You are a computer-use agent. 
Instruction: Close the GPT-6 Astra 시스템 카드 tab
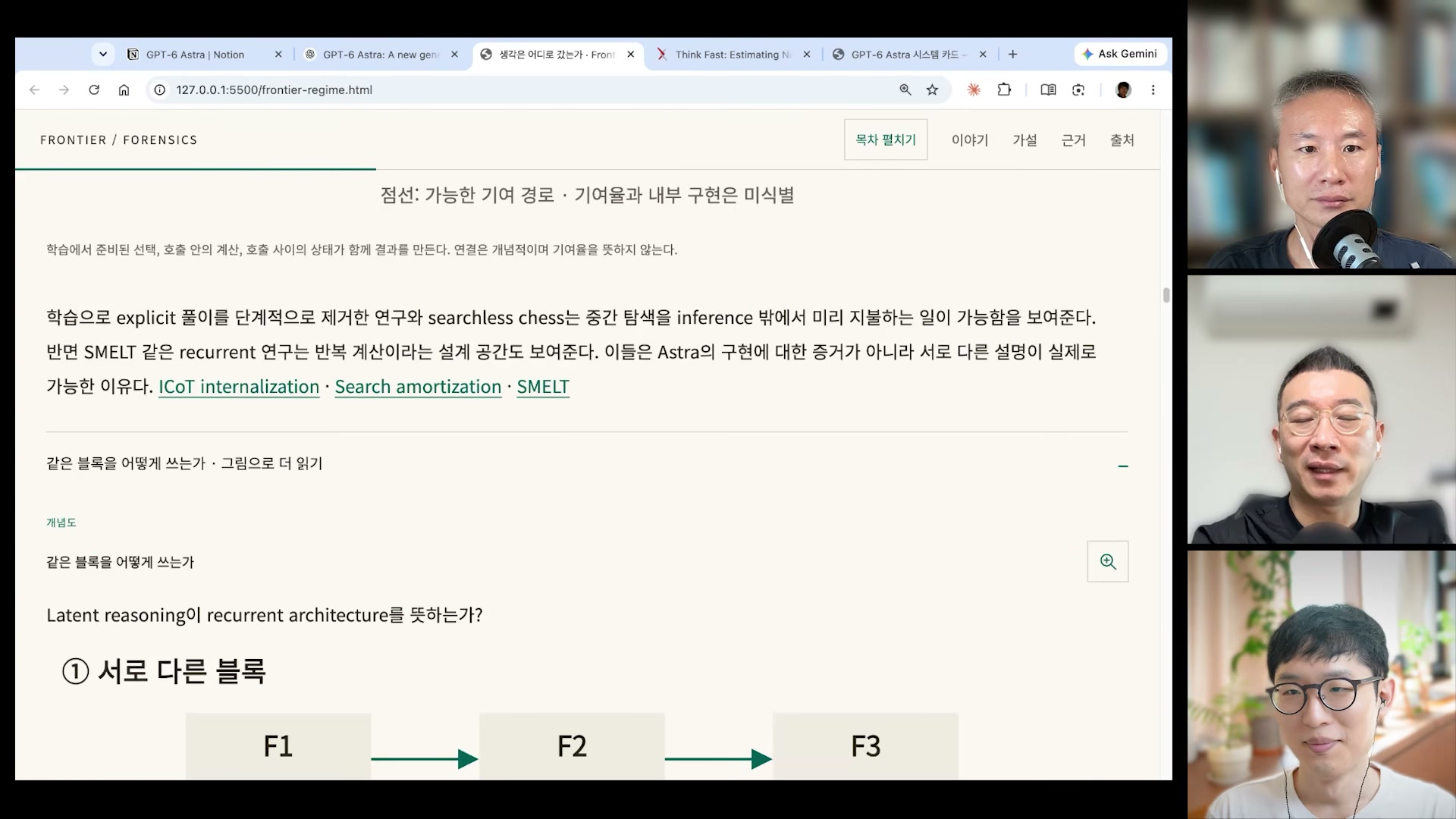point(983,55)
